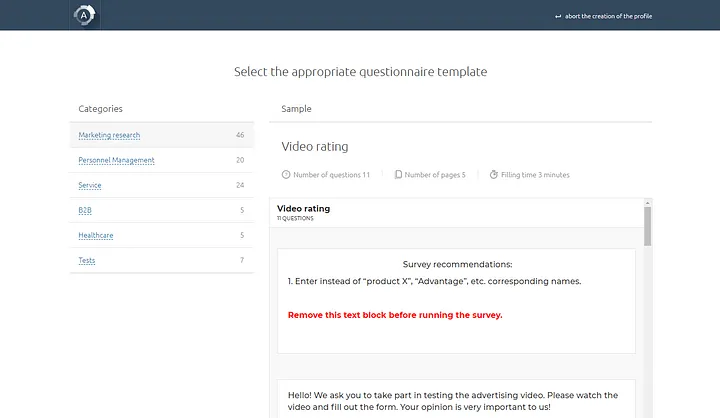Click 'Number of questions 11' text
Screen dimensions: 720x418
[x=332, y=175]
